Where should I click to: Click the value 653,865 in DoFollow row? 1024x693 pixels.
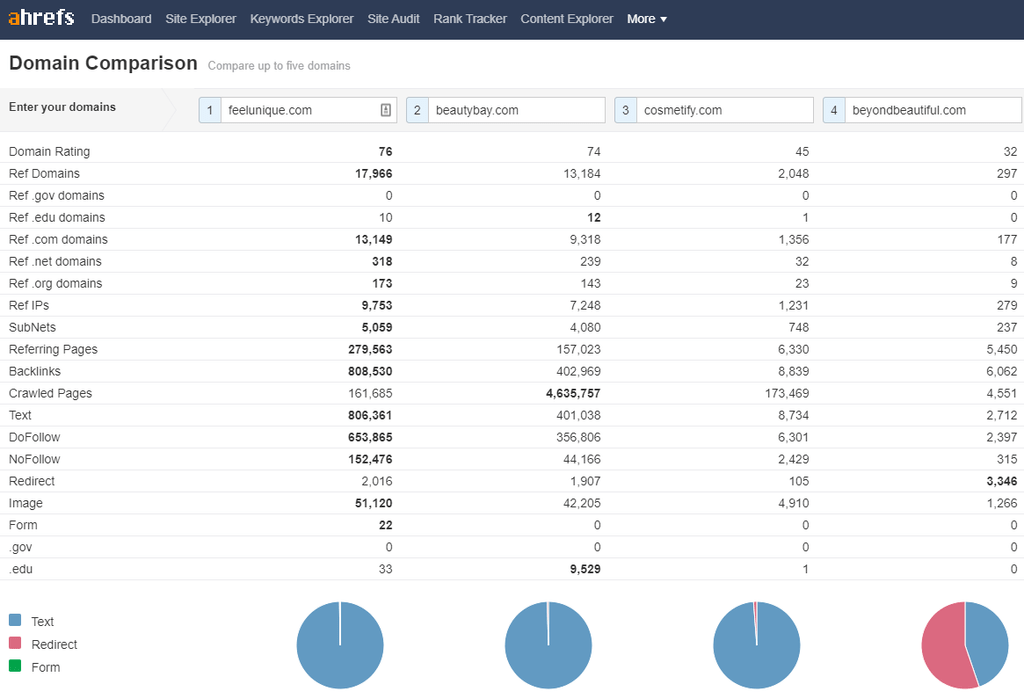coord(370,437)
